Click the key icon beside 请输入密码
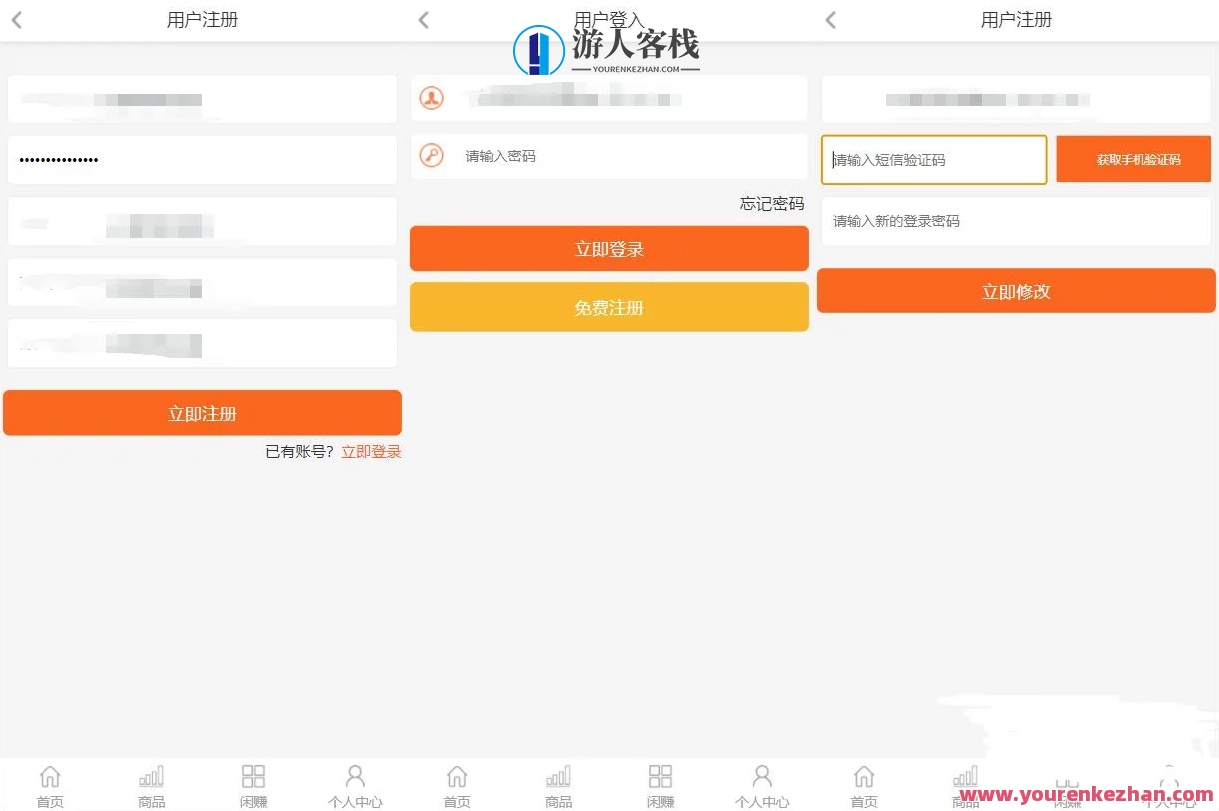This screenshot has height=811, width=1219. [x=431, y=156]
